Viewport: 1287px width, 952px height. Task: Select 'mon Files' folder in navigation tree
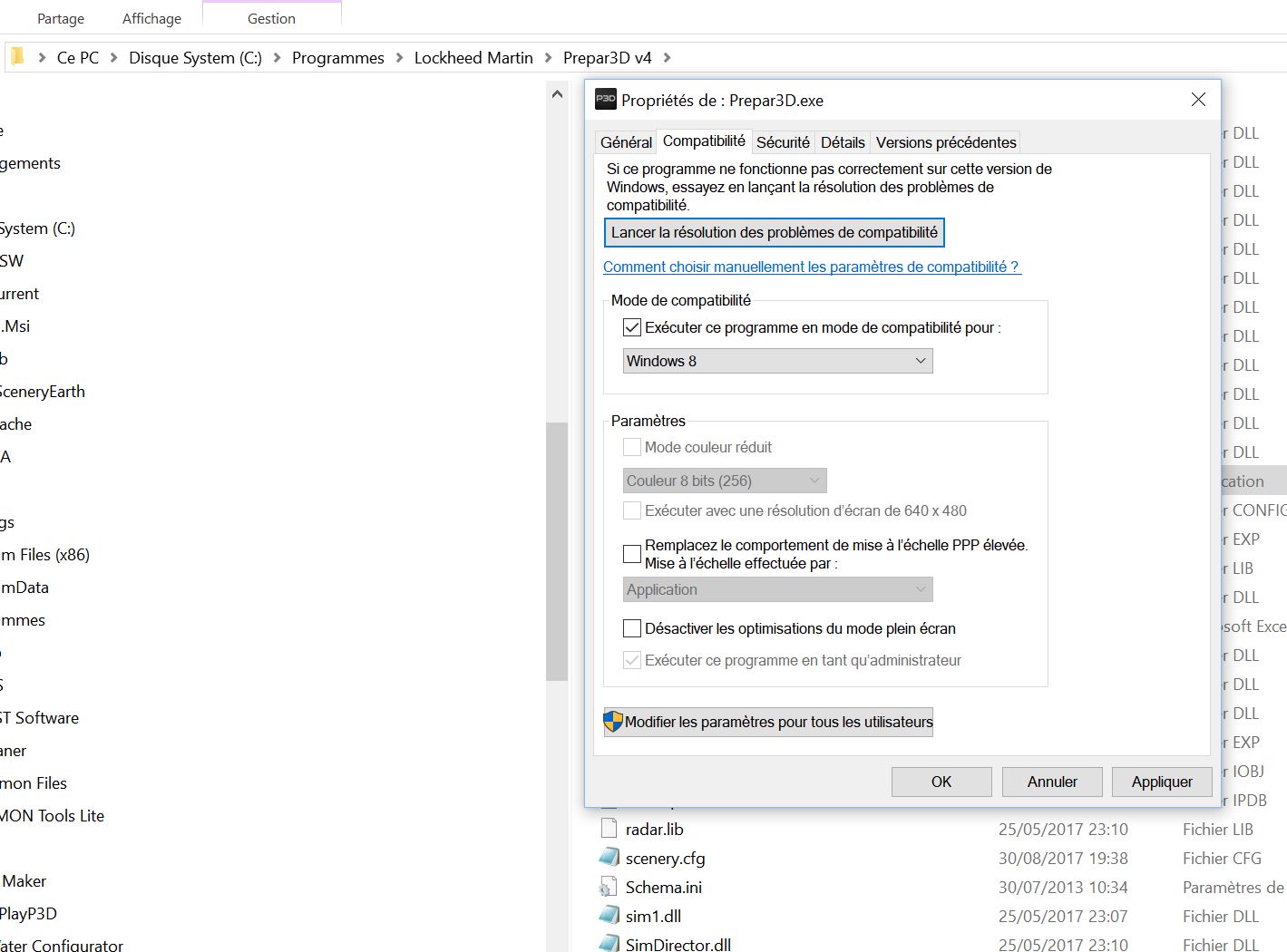(x=34, y=782)
